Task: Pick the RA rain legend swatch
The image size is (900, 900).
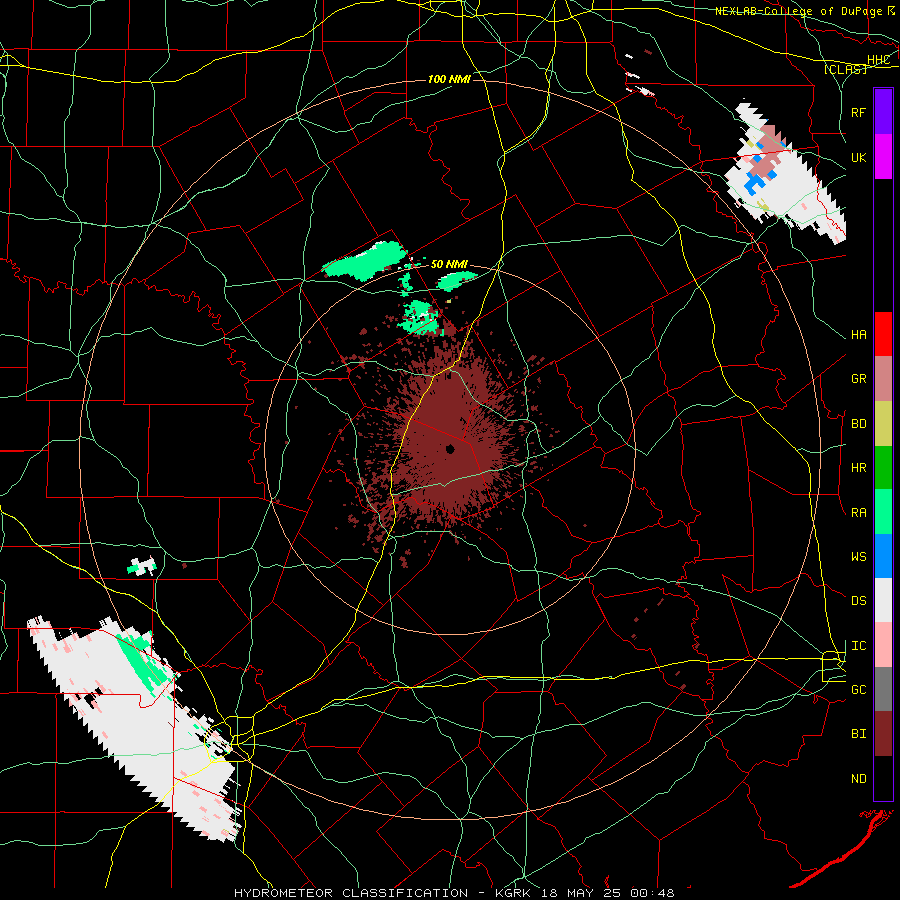Action: coord(883,512)
